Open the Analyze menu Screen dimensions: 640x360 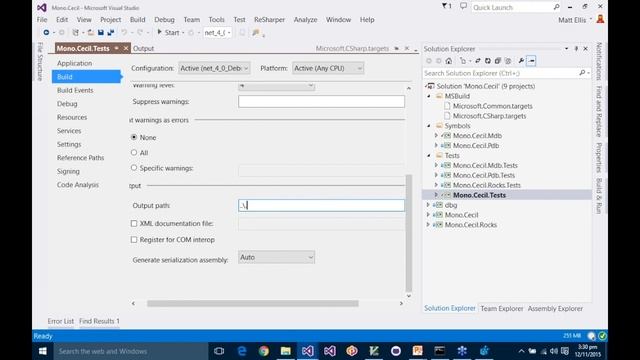[305, 20]
